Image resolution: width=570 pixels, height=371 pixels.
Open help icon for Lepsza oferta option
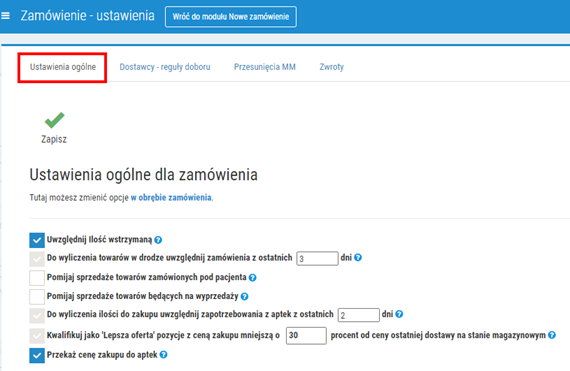[551, 335]
